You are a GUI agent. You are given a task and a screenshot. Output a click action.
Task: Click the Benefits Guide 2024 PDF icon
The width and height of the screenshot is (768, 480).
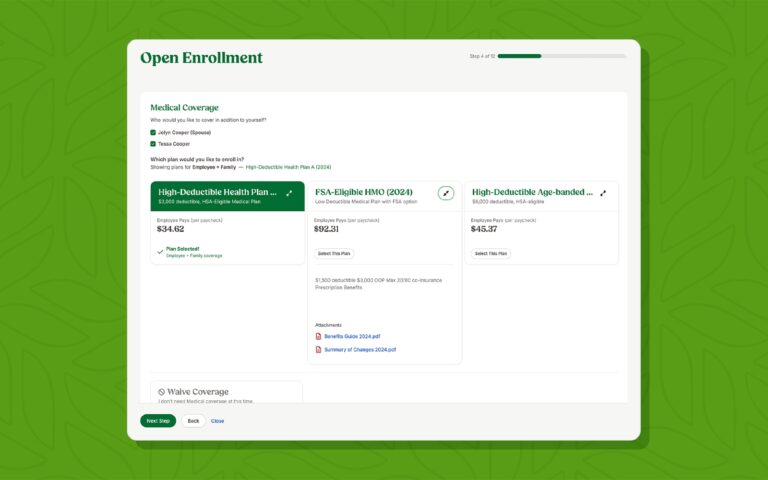pos(318,336)
